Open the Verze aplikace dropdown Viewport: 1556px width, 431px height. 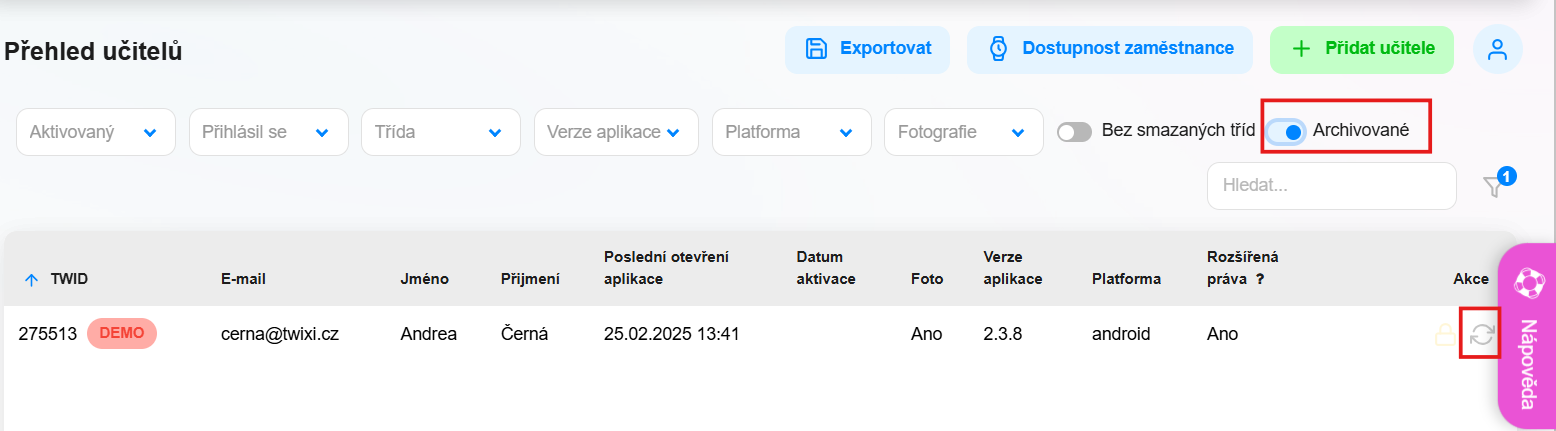(x=616, y=132)
